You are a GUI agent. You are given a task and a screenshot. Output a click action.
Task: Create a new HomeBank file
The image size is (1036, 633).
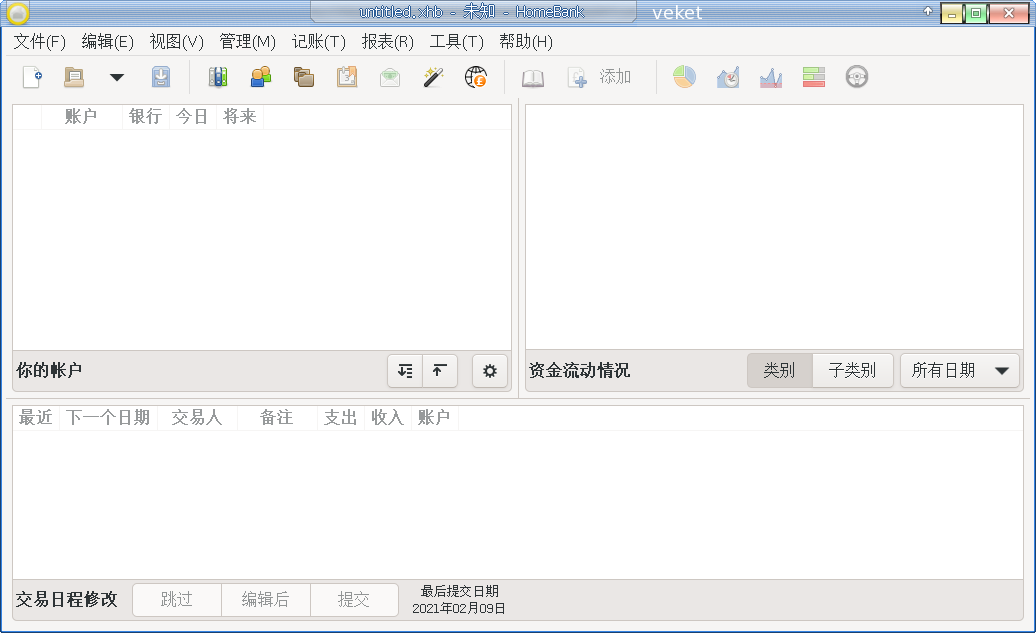click(x=32, y=77)
